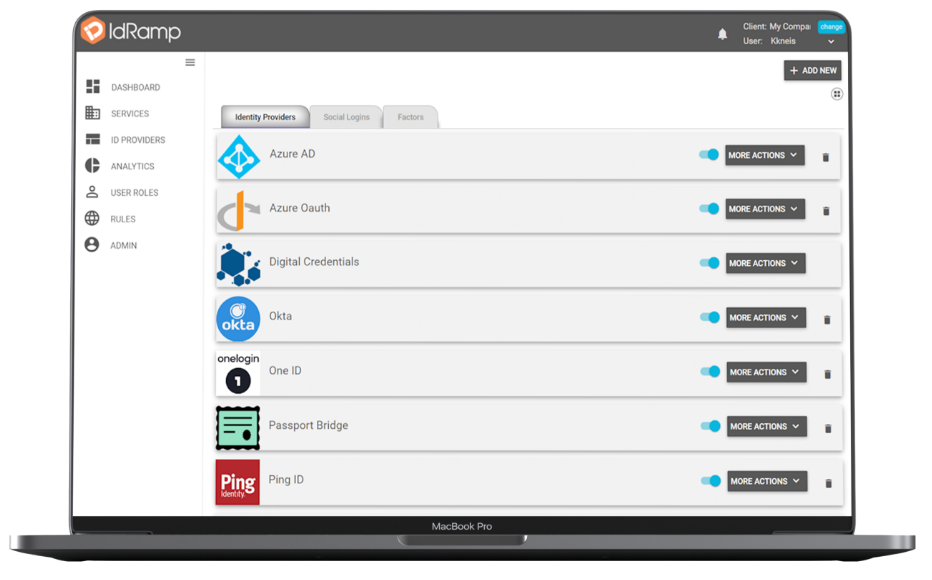The width and height of the screenshot is (932, 580).
Task: Click the Digital Credentials hexagon logo
Action: (x=238, y=264)
